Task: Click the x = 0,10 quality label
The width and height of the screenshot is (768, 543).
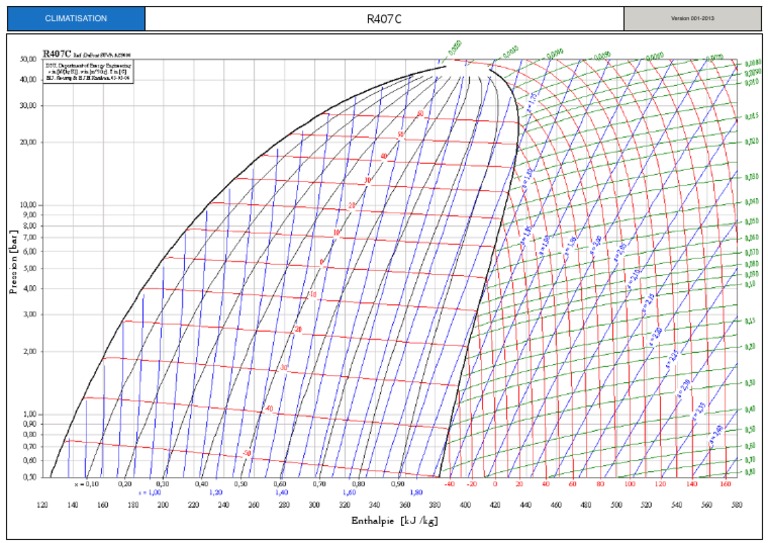Action: 87,484
